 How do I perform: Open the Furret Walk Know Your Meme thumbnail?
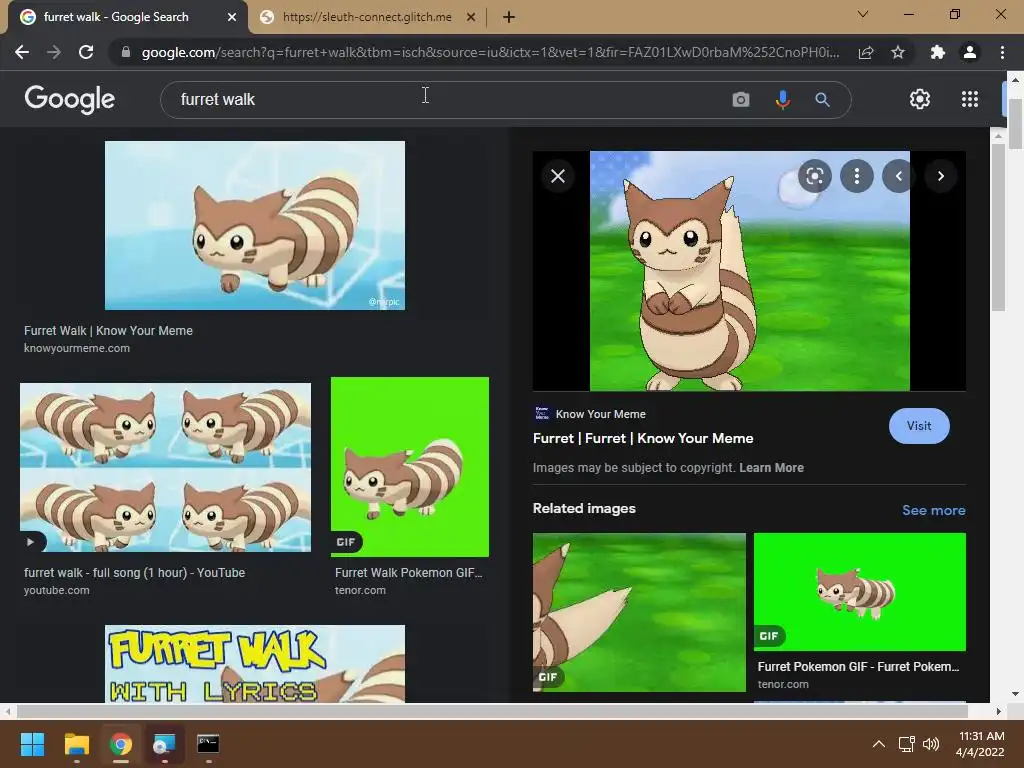point(255,225)
